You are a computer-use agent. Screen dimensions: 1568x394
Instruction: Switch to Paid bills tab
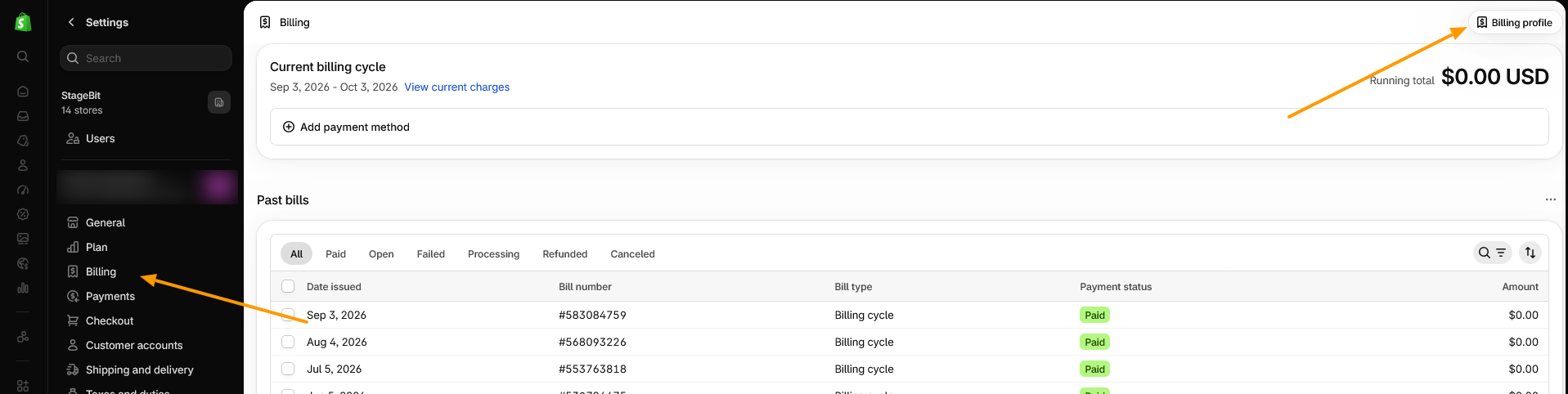pos(335,253)
